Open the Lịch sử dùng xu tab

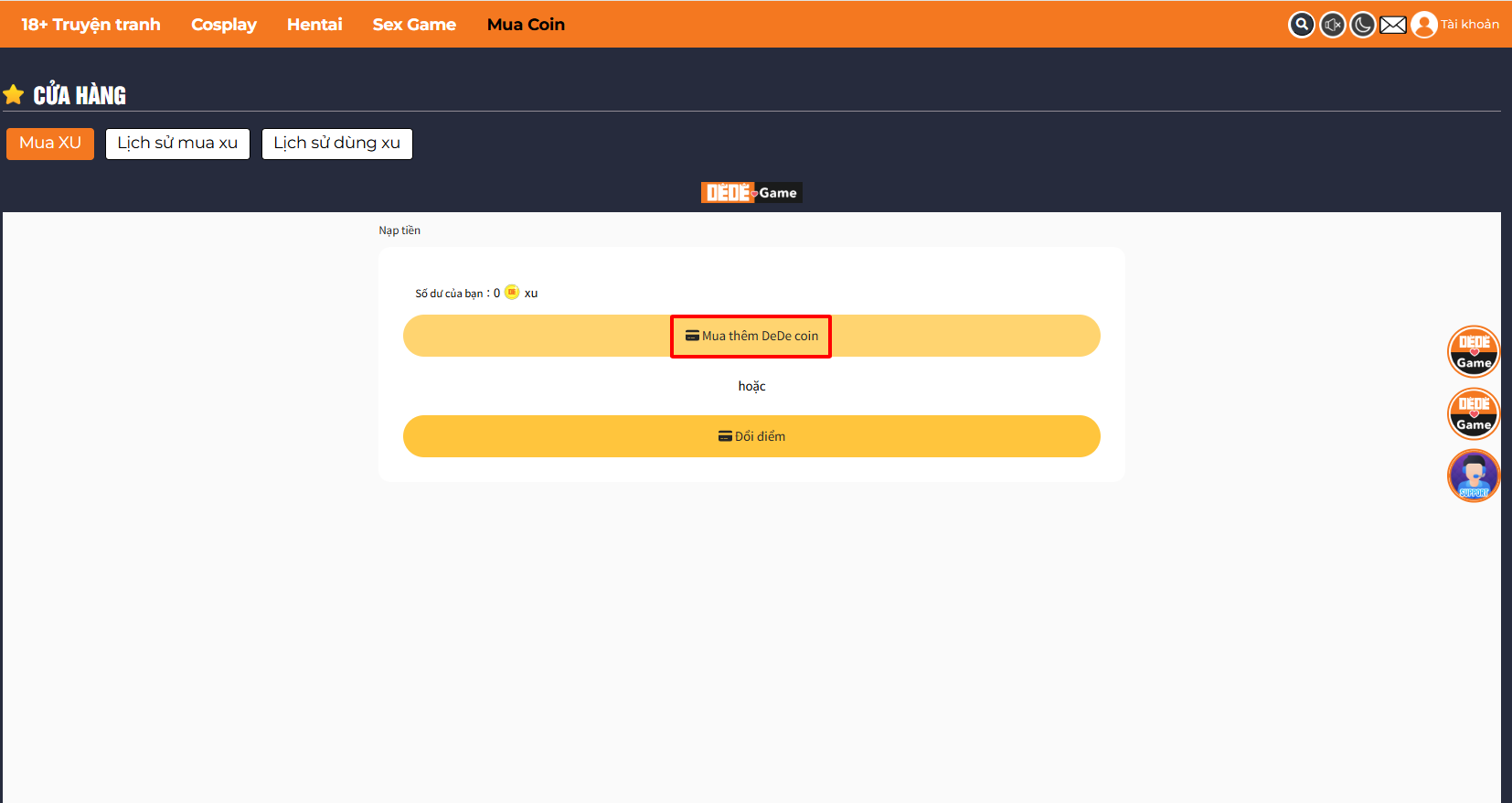[336, 144]
